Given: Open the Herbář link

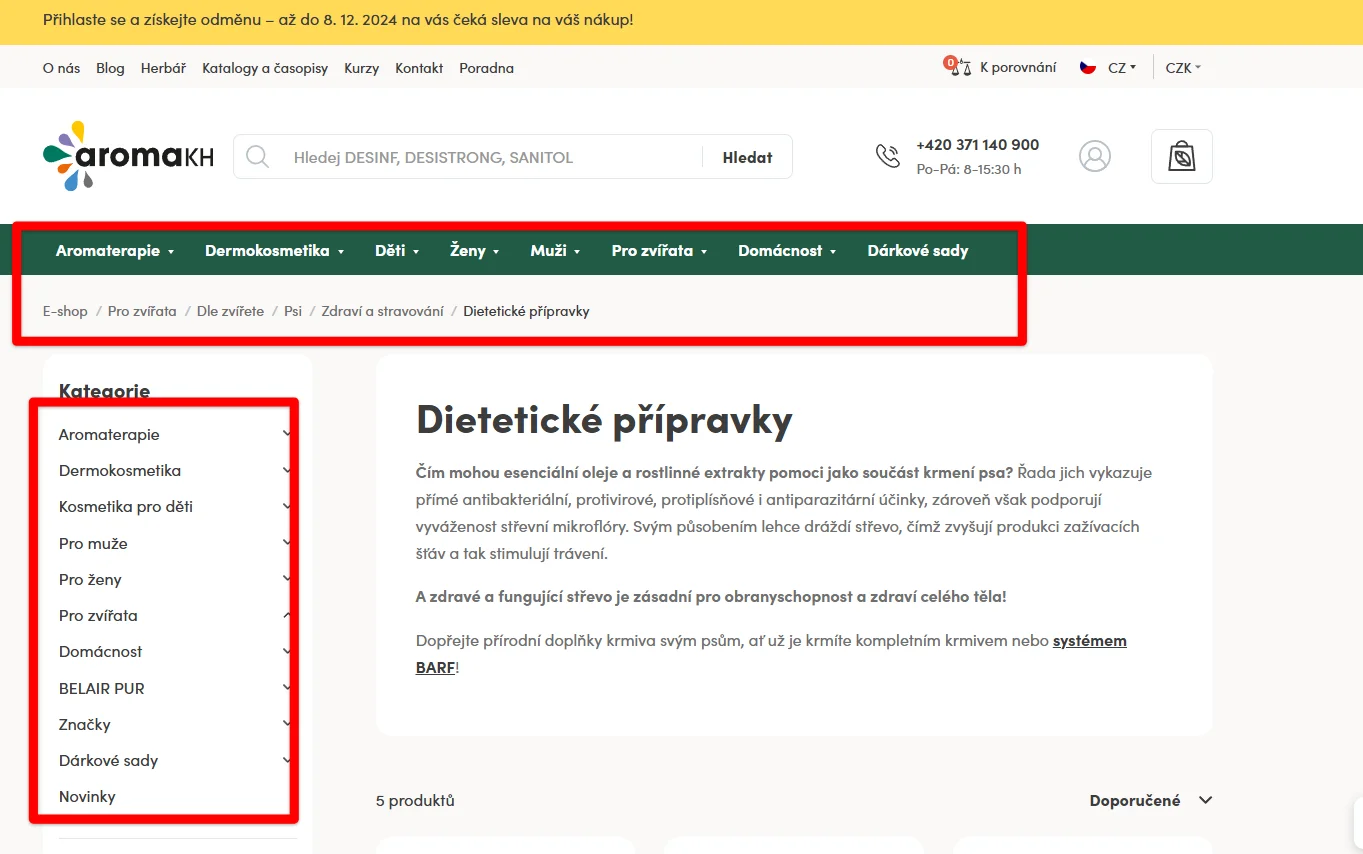Looking at the screenshot, I should (163, 68).
